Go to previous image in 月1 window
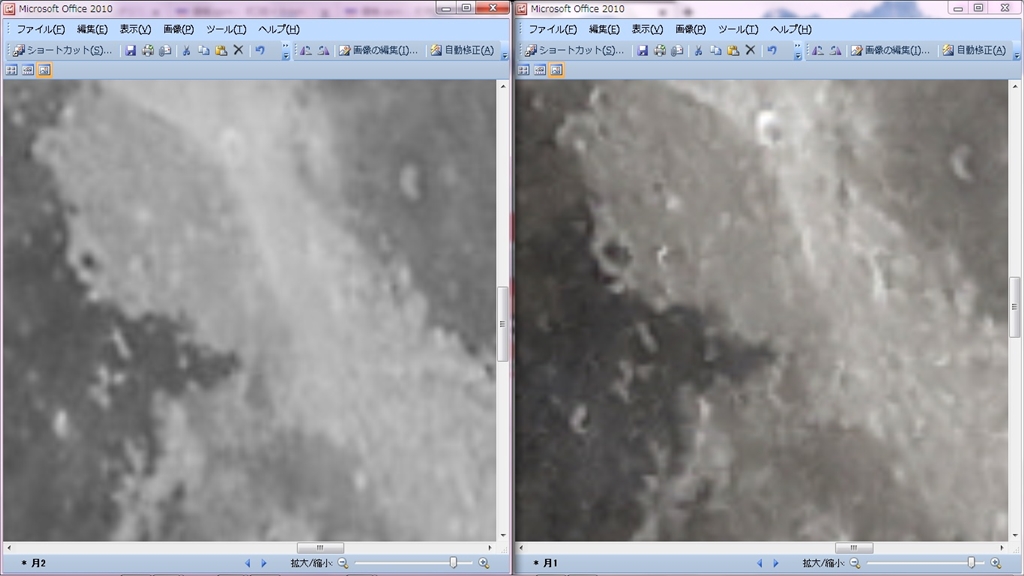The width and height of the screenshot is (1024, 576). tap(760, 563)
